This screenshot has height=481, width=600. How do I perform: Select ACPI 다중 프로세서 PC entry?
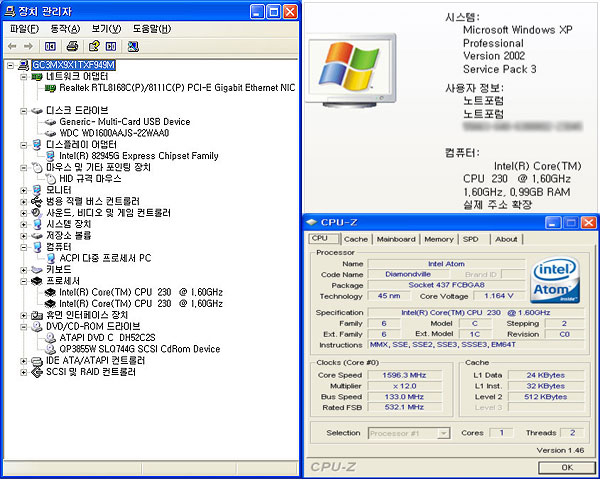pyautogui.click(x=105, y=258)
